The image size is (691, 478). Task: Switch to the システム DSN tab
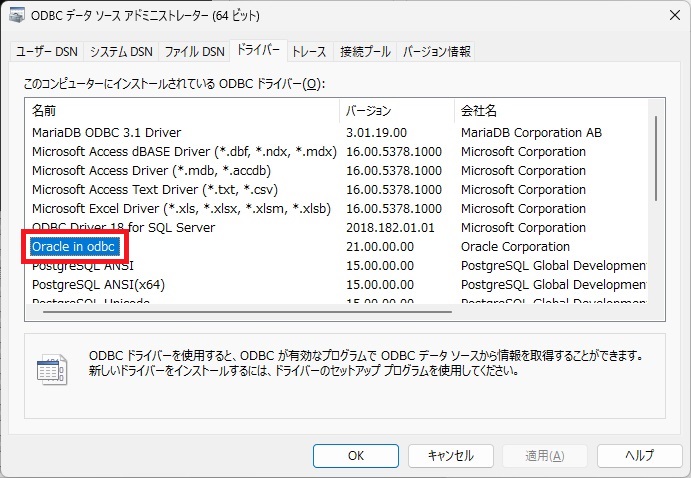coord(121,51)
